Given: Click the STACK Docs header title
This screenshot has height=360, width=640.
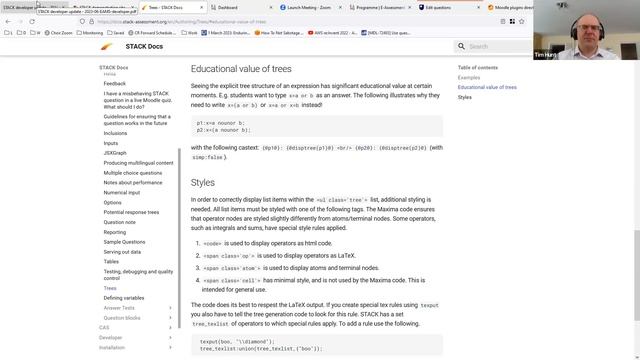Looking at the screenshot, I should tap(144, 47).
